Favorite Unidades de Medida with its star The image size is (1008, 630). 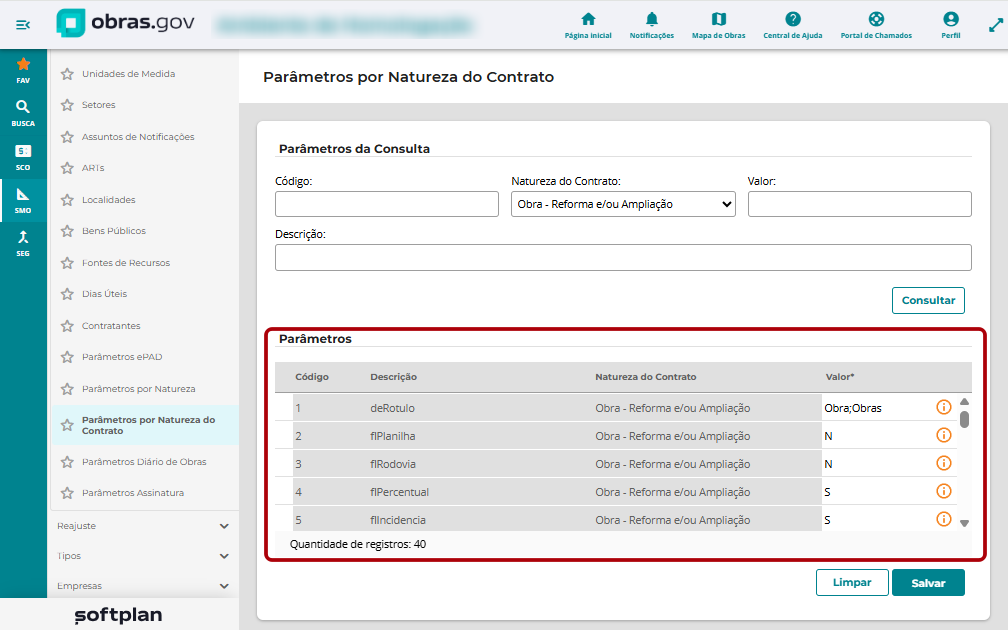point(67,74)
